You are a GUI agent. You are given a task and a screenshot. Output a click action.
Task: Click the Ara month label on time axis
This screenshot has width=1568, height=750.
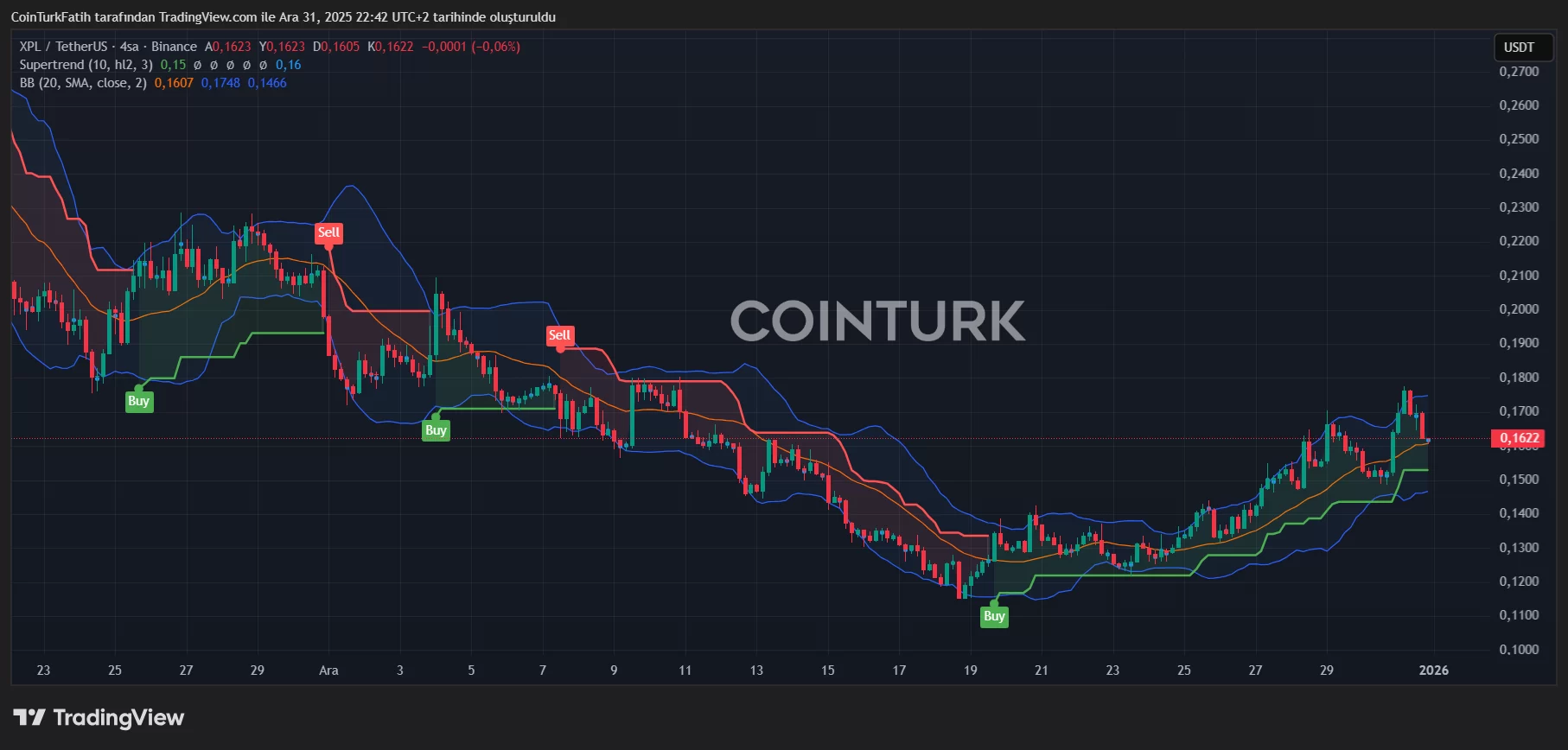tap(328, 671)
